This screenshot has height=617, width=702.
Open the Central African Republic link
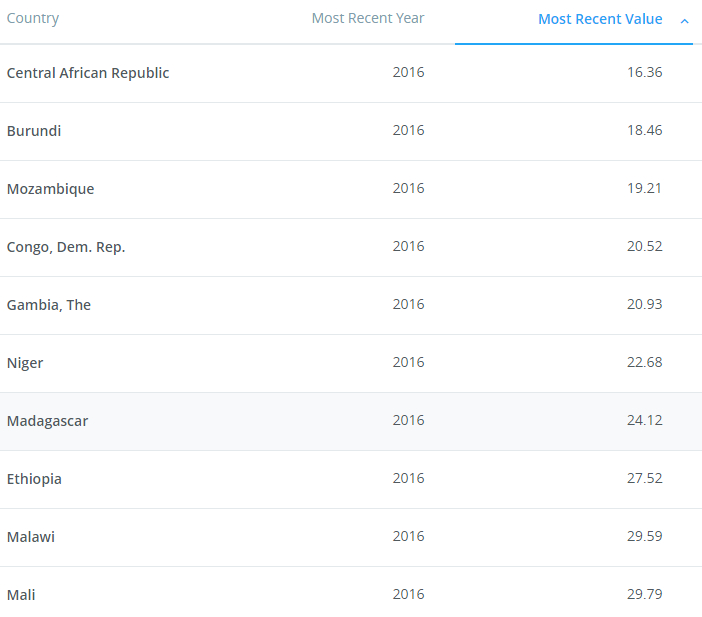point(88,73)
